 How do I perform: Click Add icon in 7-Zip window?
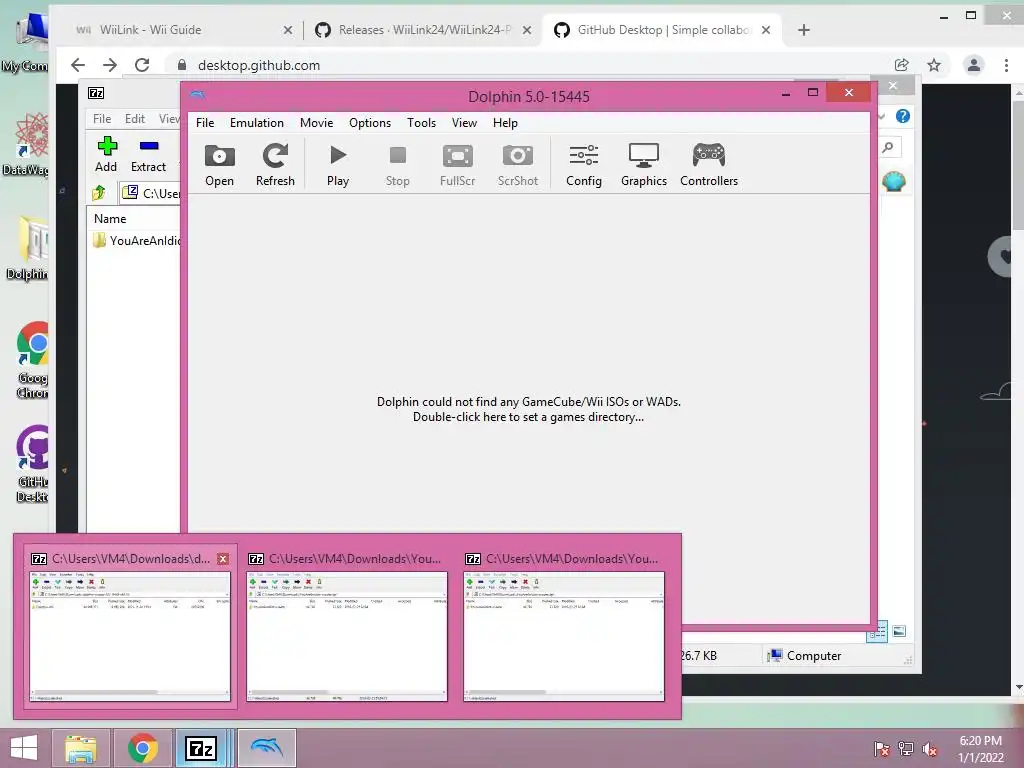106,155
